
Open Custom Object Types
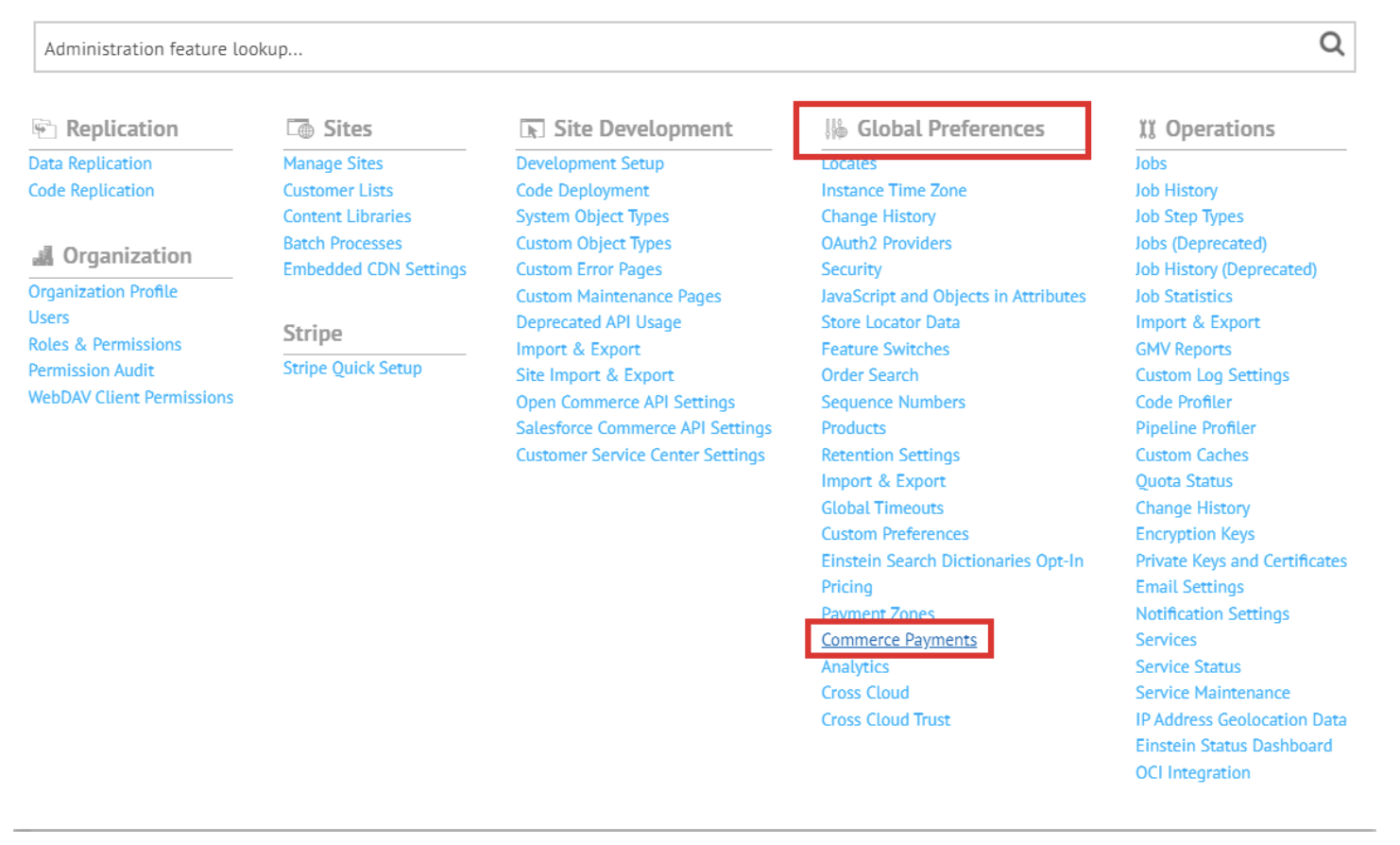[x=593, y=243]
